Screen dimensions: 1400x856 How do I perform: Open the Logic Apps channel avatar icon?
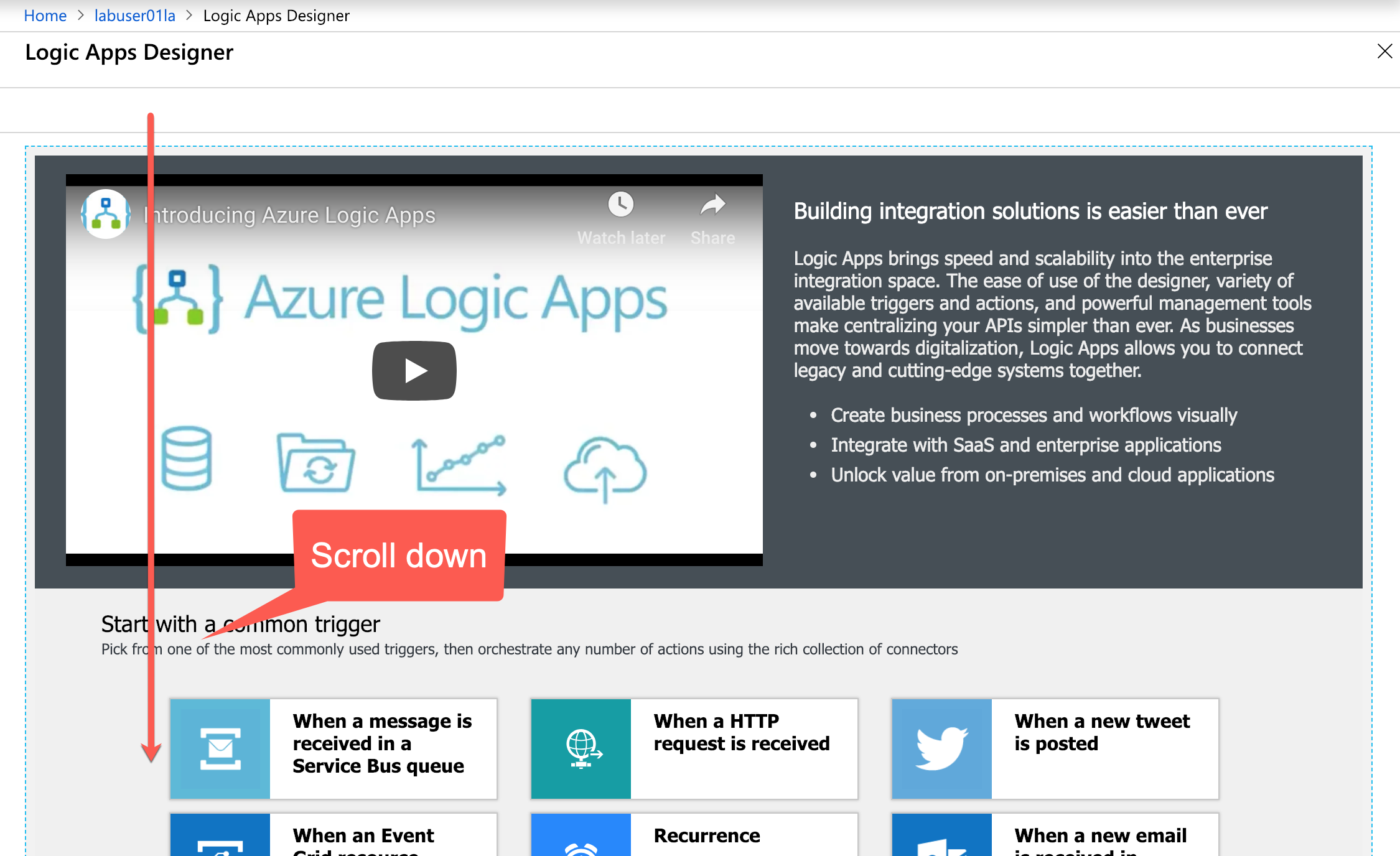click(x=106, y=214)
